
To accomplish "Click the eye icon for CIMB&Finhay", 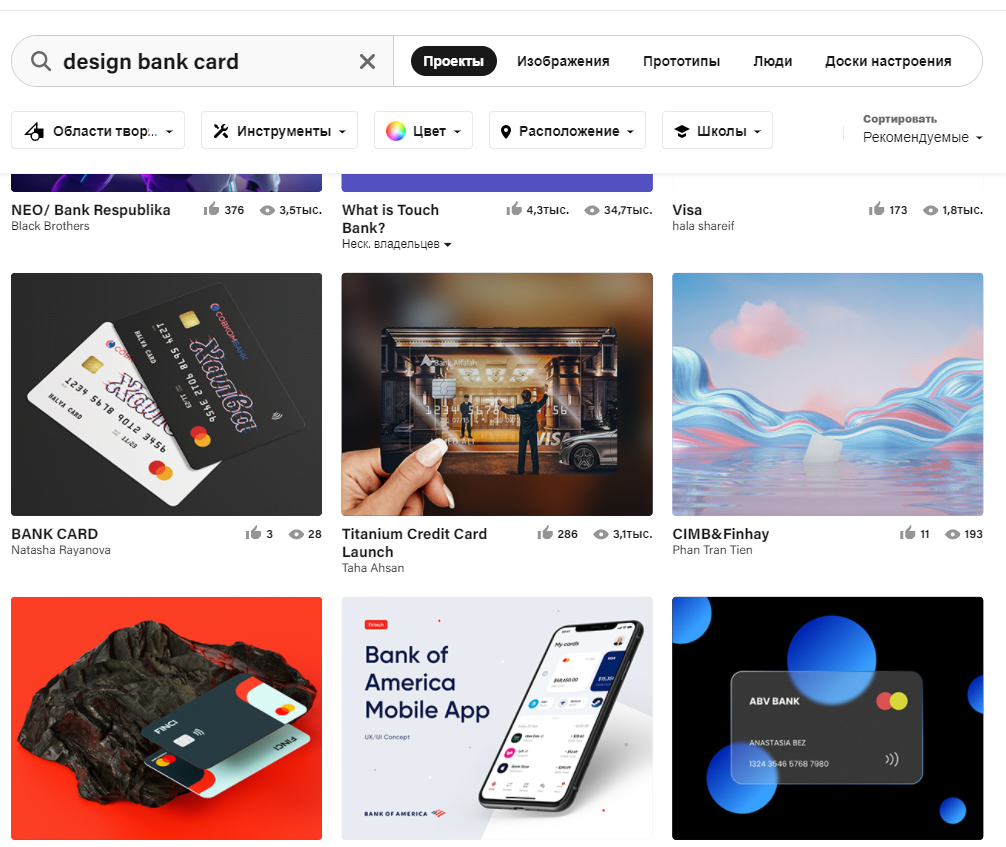I will [953, 534].
